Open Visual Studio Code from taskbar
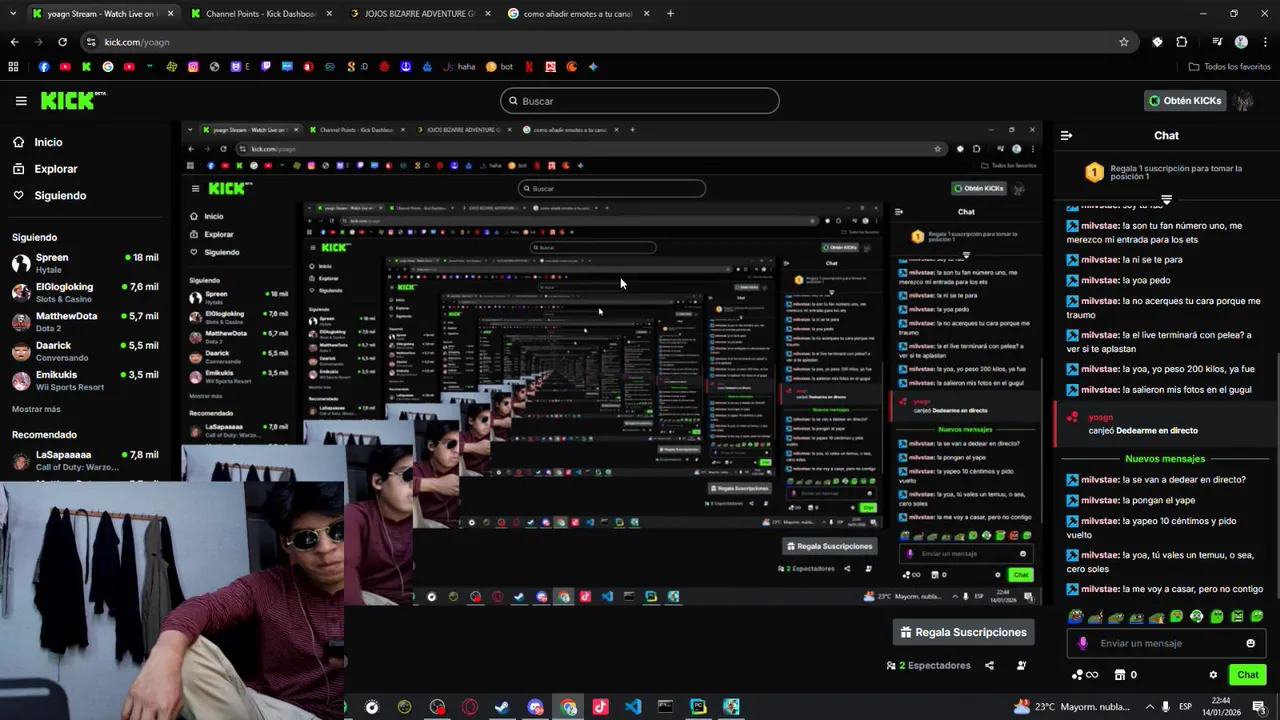 633,707
